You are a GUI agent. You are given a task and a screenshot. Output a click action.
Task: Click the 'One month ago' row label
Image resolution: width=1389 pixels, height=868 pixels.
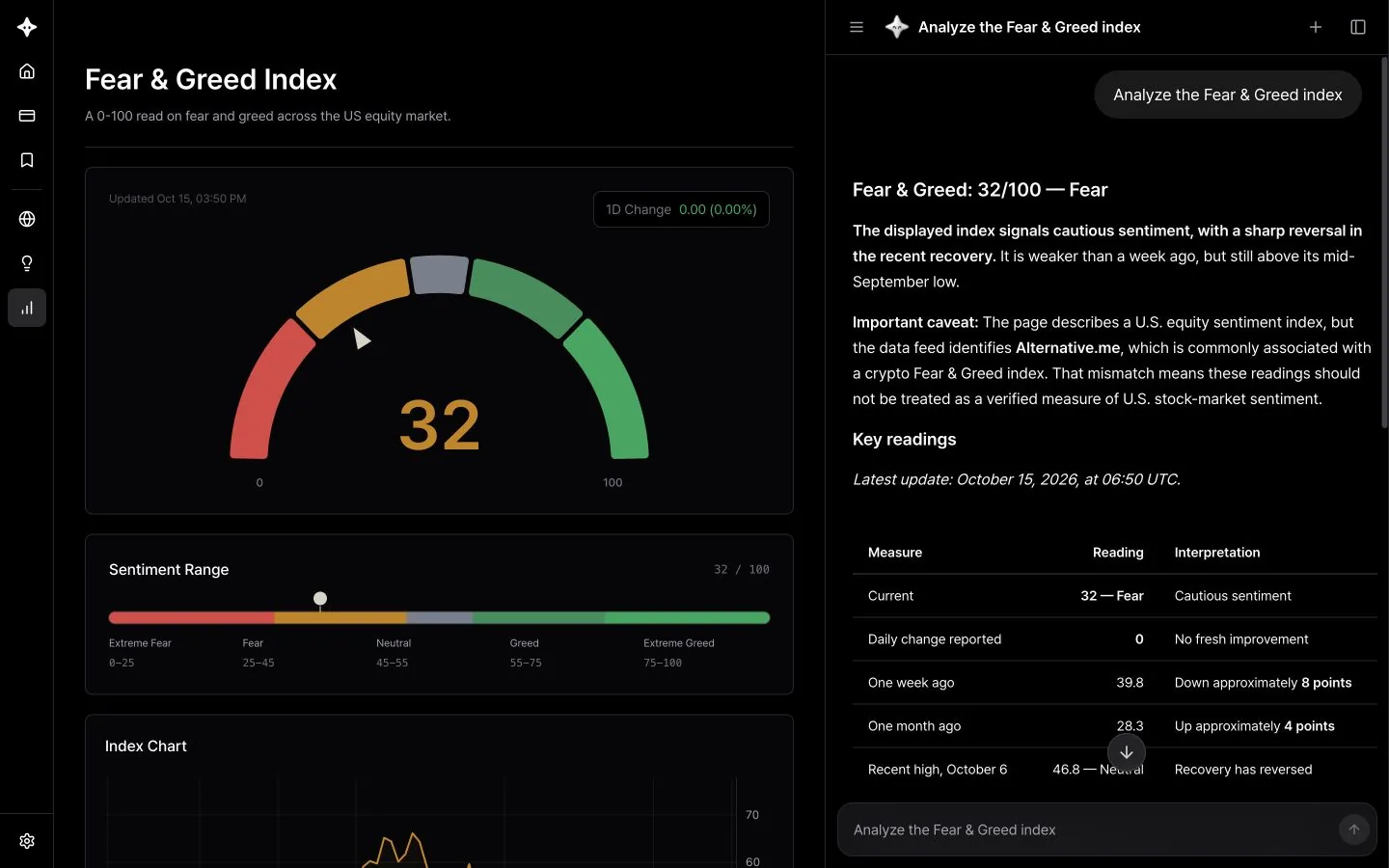click(x=914, y=726)
